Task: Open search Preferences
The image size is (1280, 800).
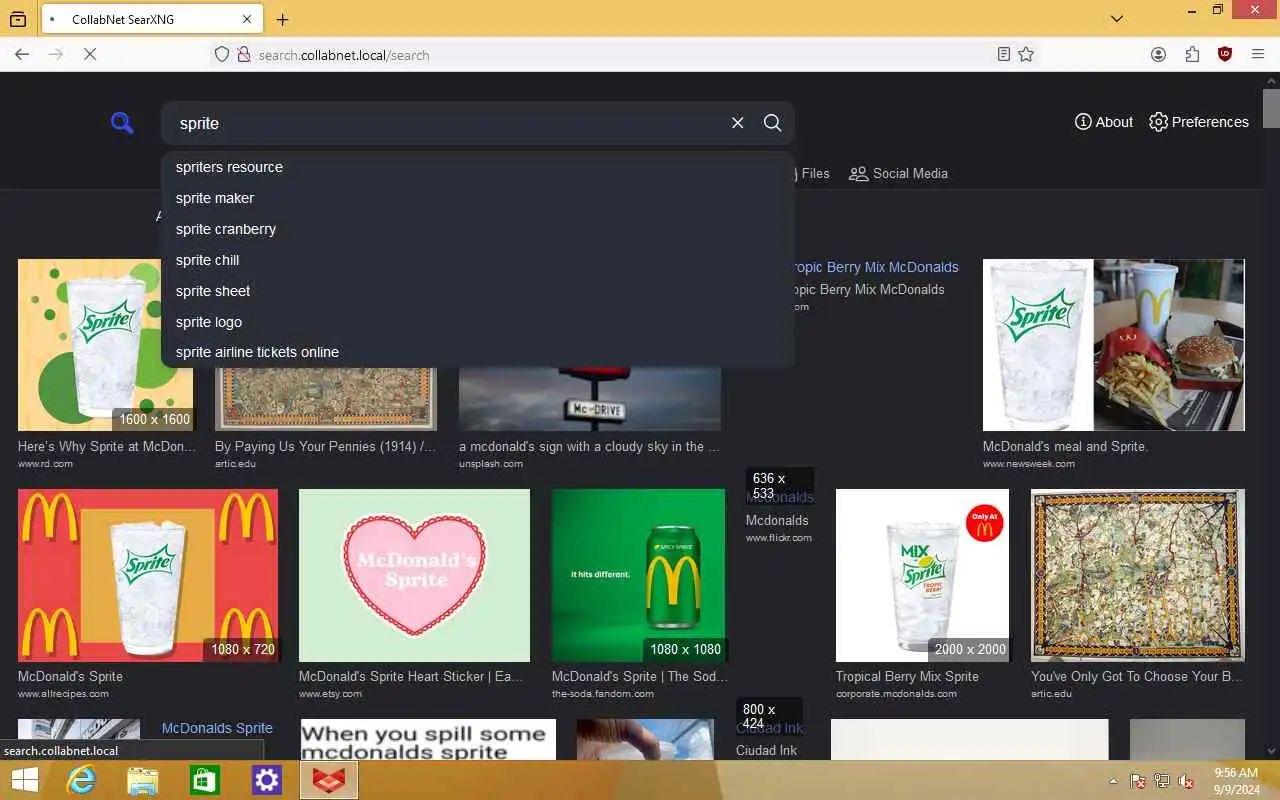Action: 1199,122
